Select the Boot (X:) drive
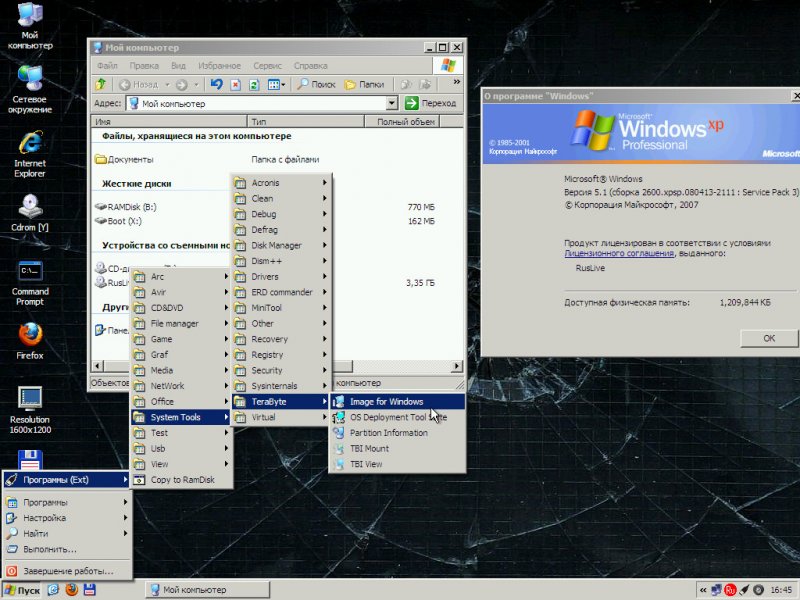800x600 pixels. pos(118,221)
